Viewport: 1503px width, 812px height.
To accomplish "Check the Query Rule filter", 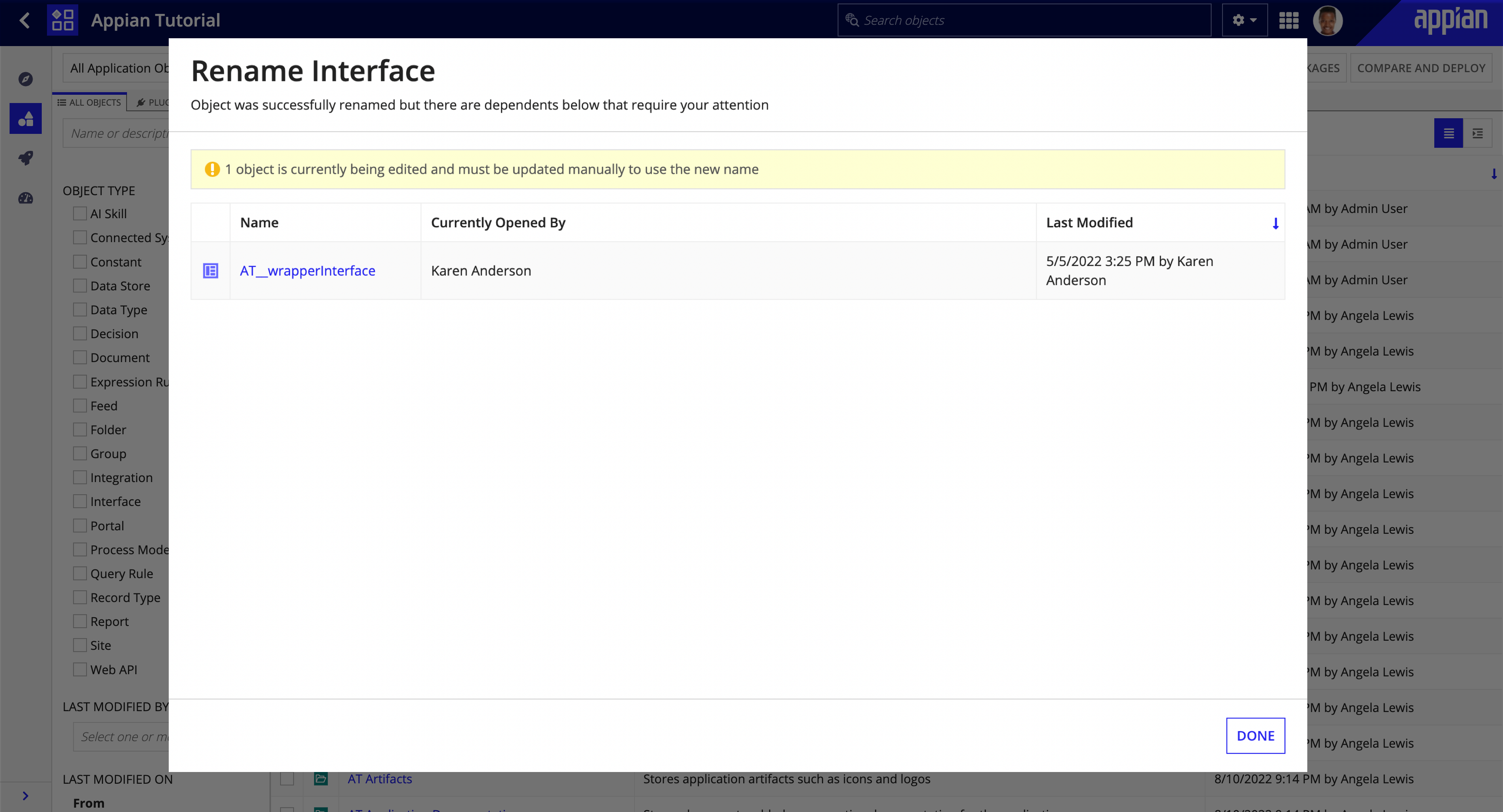I will coord(80,574).
